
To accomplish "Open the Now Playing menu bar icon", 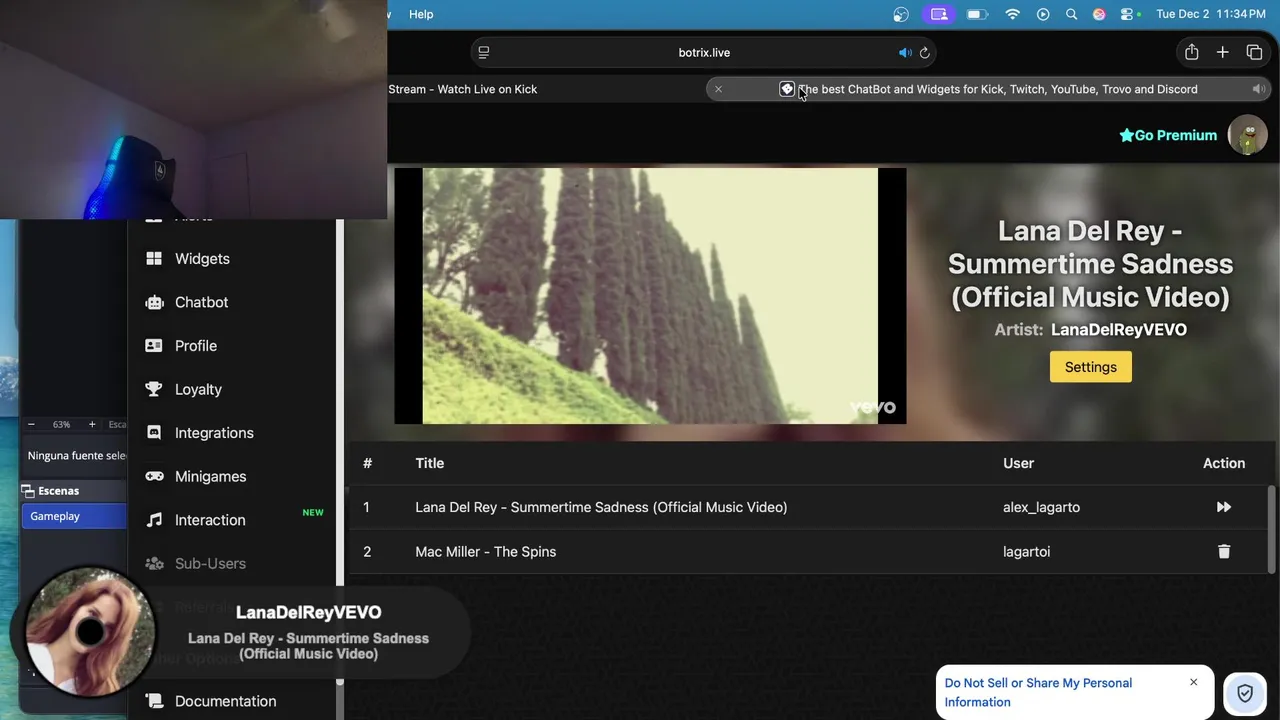I will point(1043,14).
